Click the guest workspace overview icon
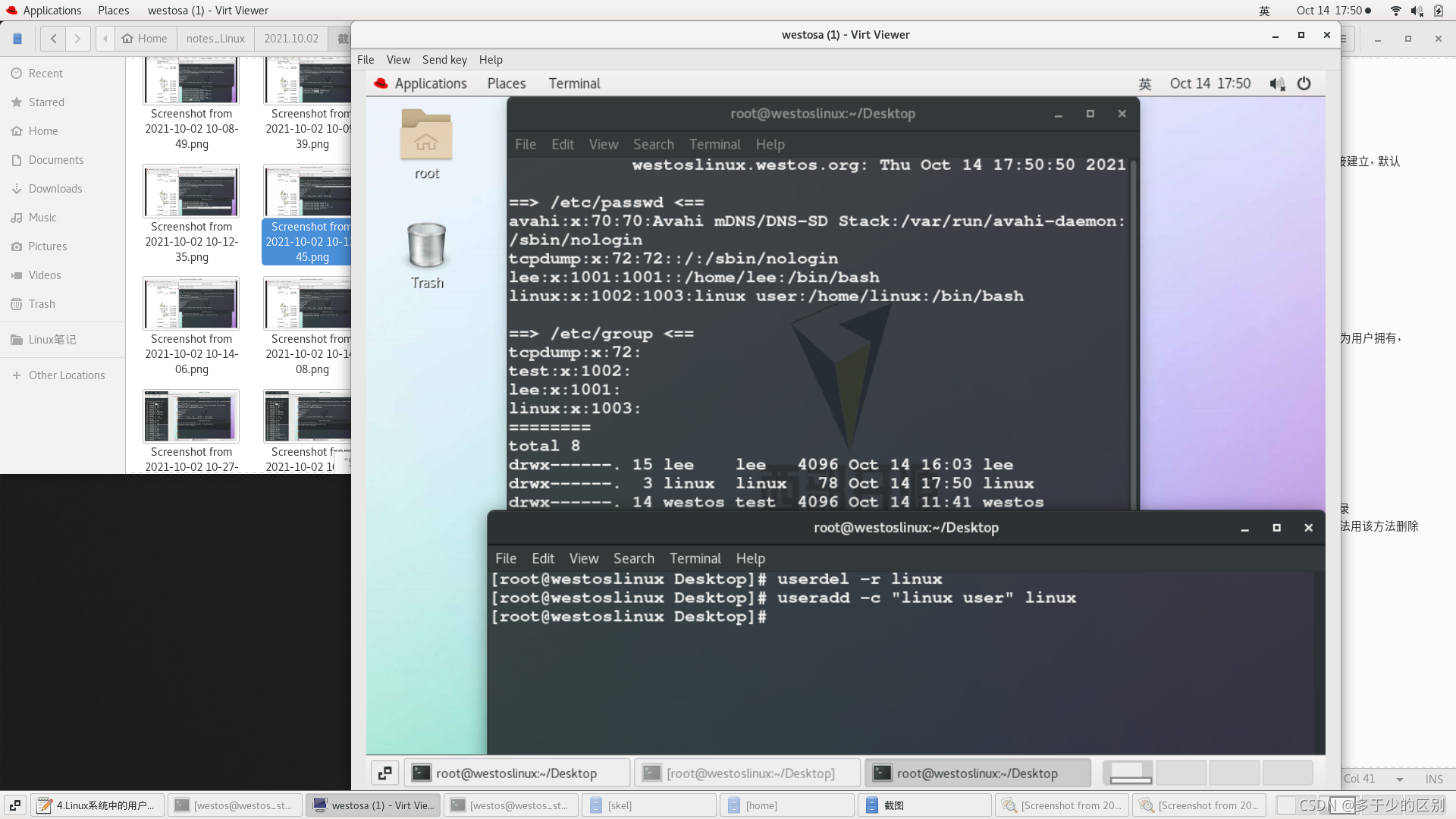1456x819 pixels. click(384, 773)
